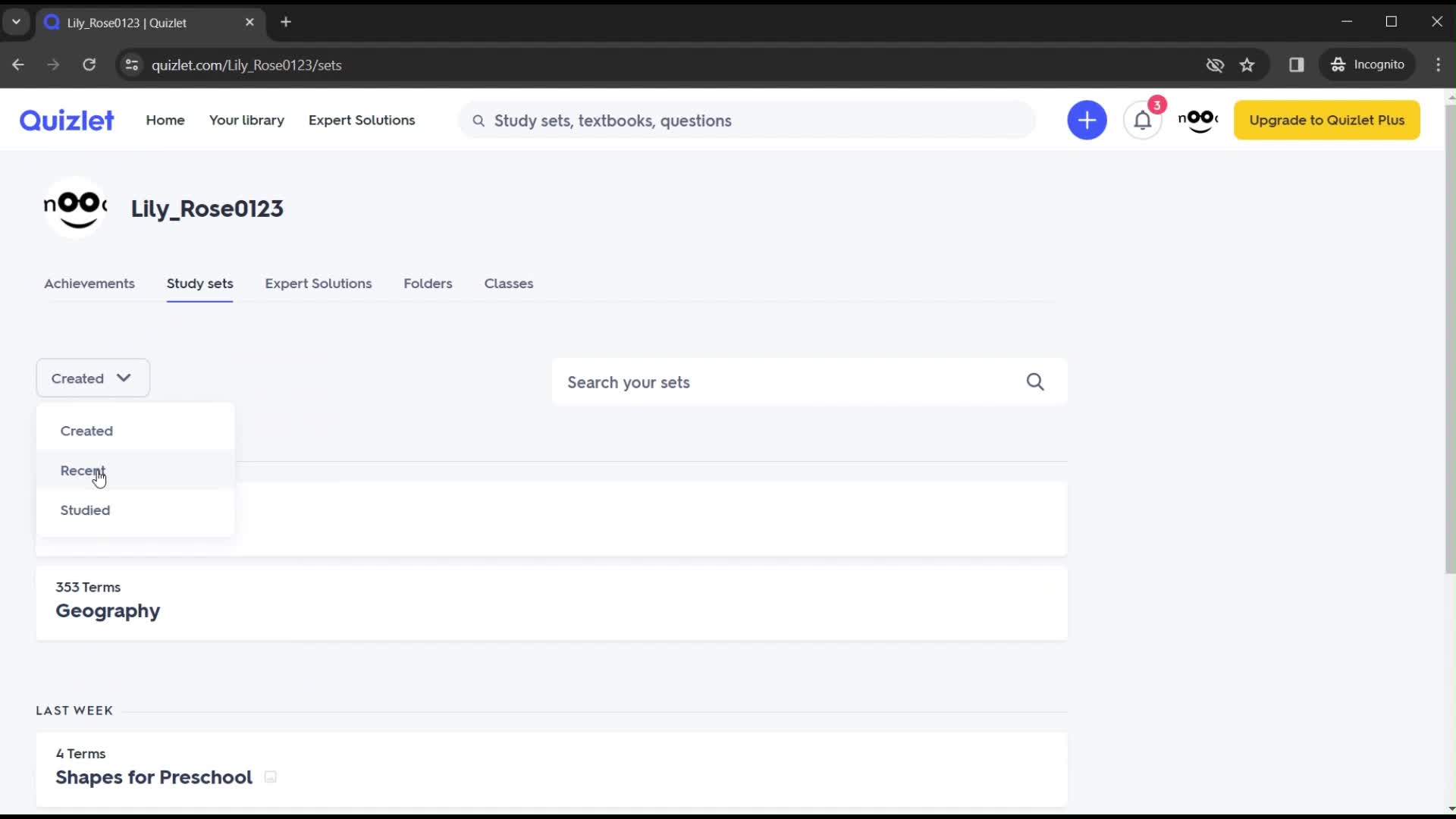This screenshot has width=1456, height=819.
Task: Click the Quizlet logo
Action: point(67,121)
